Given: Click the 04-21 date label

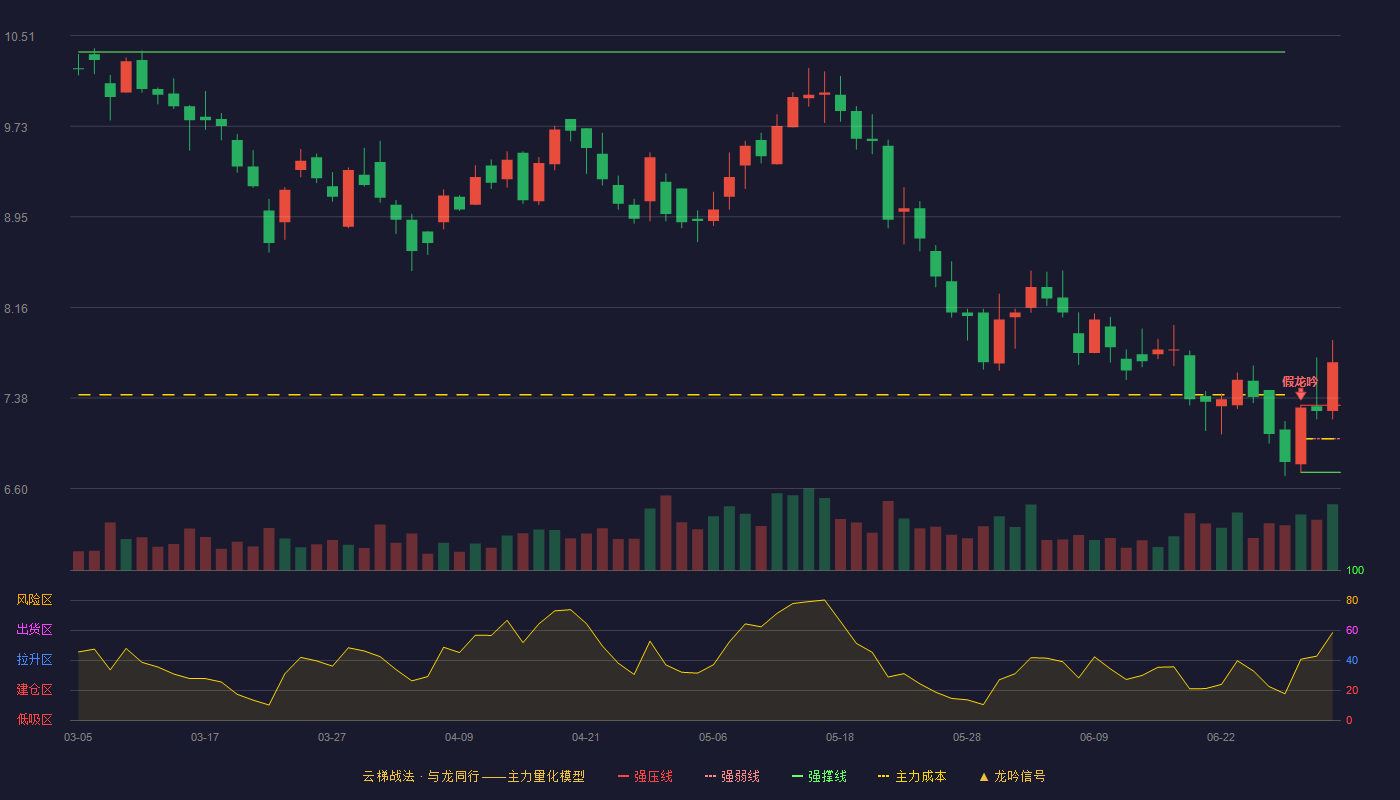Looking at the screenshot, I should click(586, 737).
